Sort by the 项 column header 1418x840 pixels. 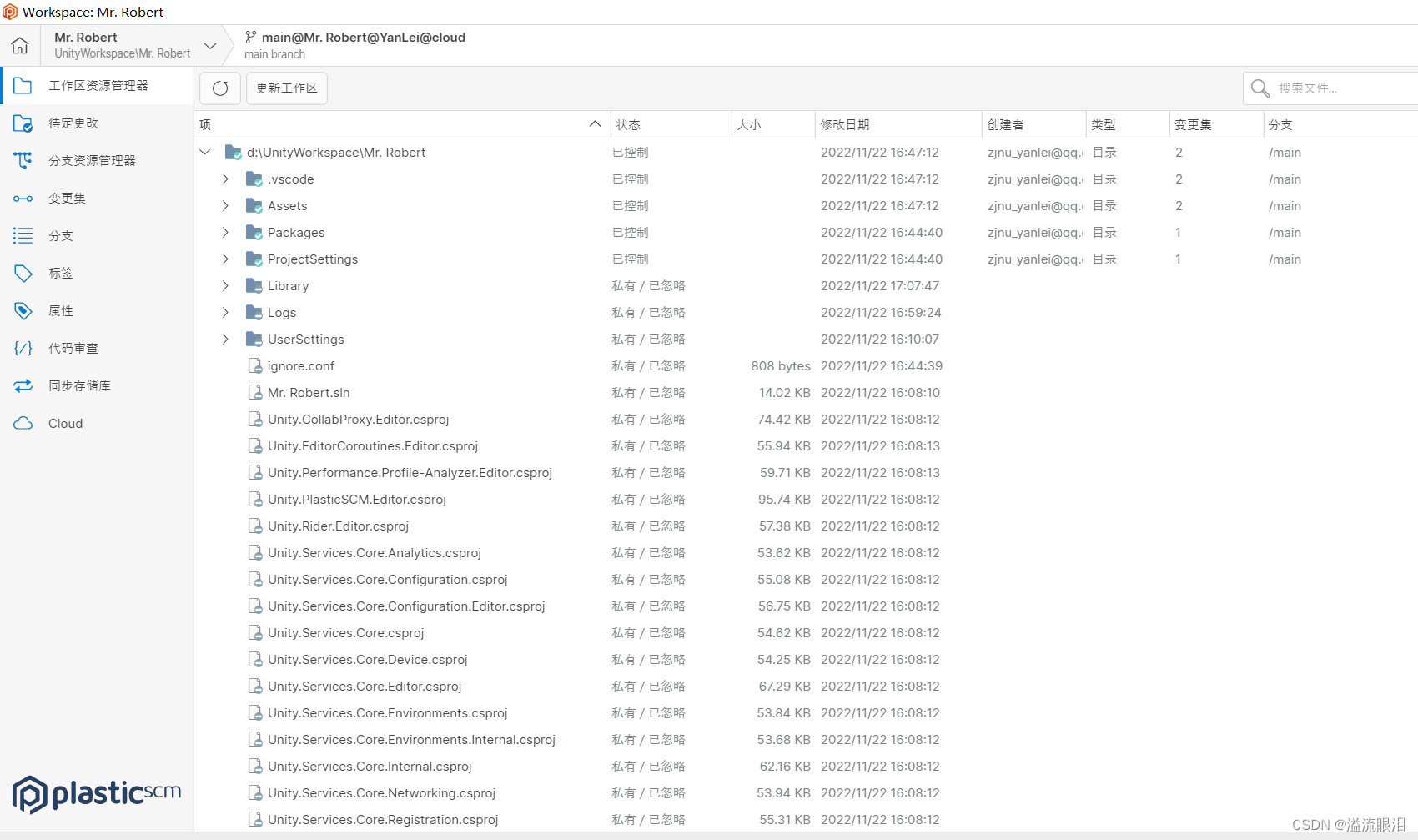(x=402, y=124)
